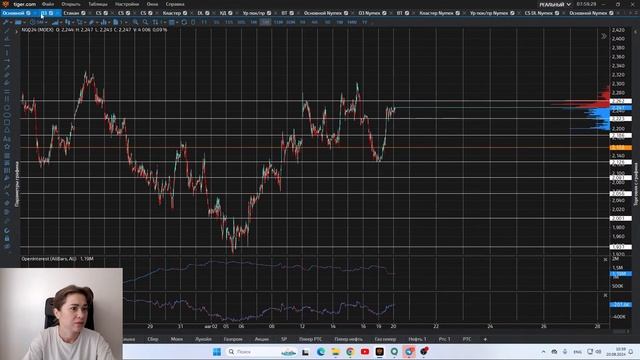The image size is (640, 360).
Task: Open the Справка menu
Action: point(175,4)
